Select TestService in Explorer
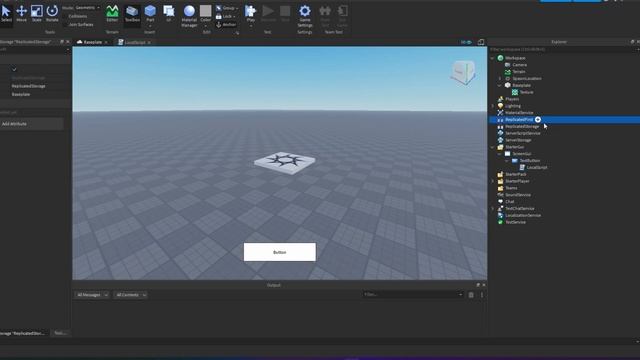The height and width of the screenshot is (360, 640). [516, 222]
